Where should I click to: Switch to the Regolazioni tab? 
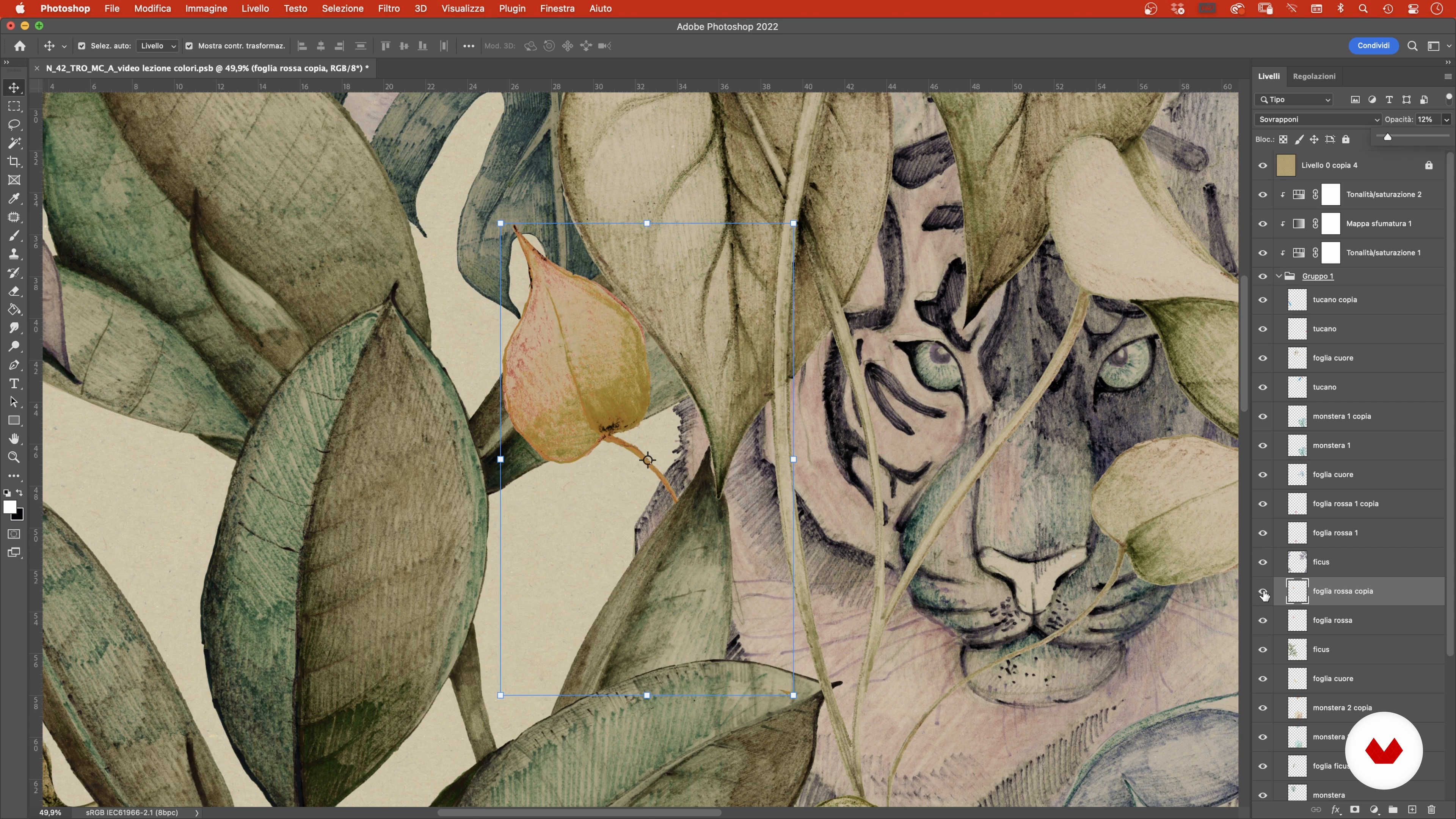[1314, 76]
